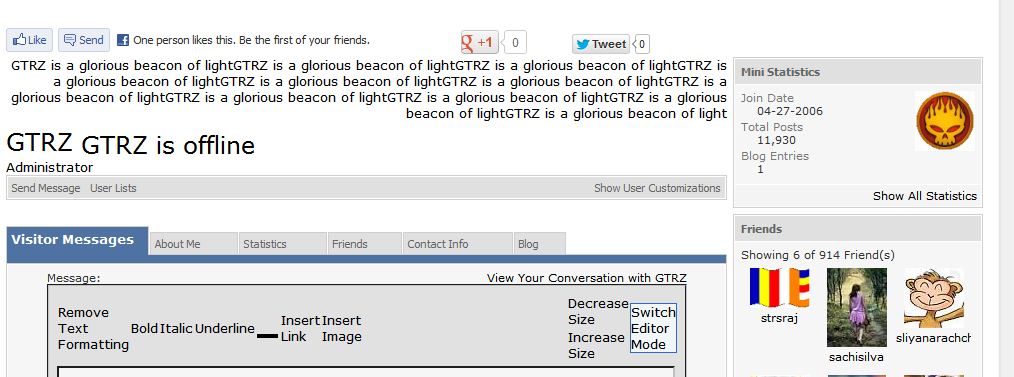The image size is (1014, 377).
Task: Open friend strsraj's flag avatar
Action: coord(779,287)
